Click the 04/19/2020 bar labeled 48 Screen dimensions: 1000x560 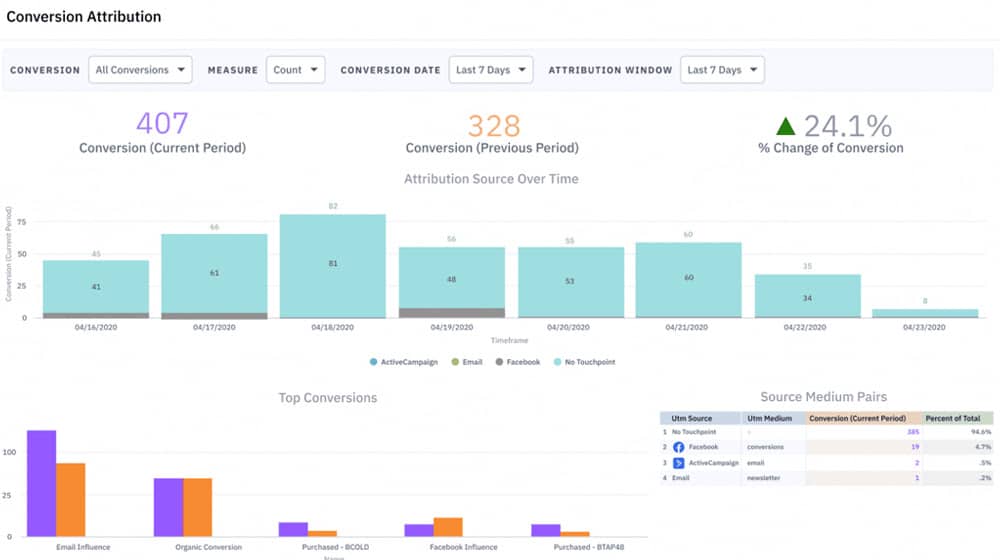click(x=452, y=278)
